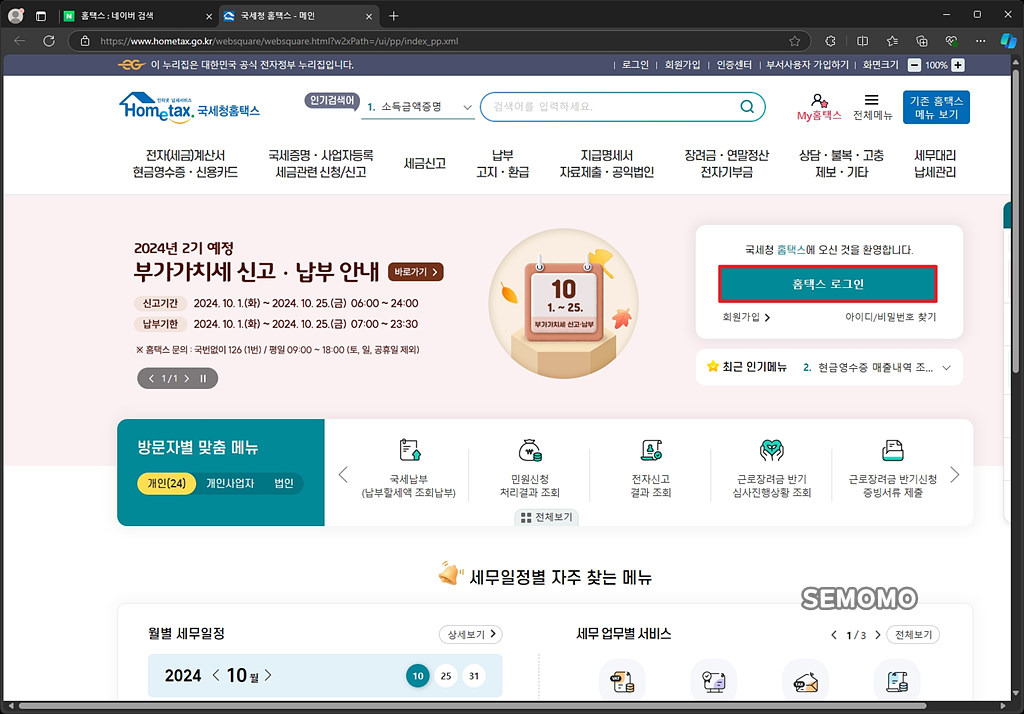Image resolution: width=1024 pixels, height=714 pixels.
Task: Open browser favorites list icon
Action: tap(892, 41)
